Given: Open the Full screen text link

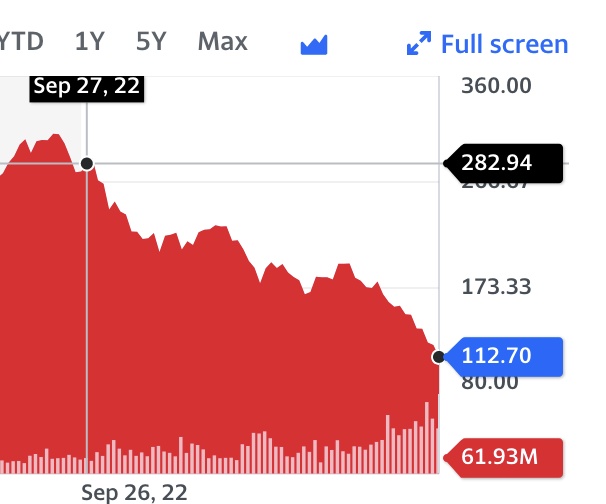Looking at the screenshot, I should coord(504,44).
